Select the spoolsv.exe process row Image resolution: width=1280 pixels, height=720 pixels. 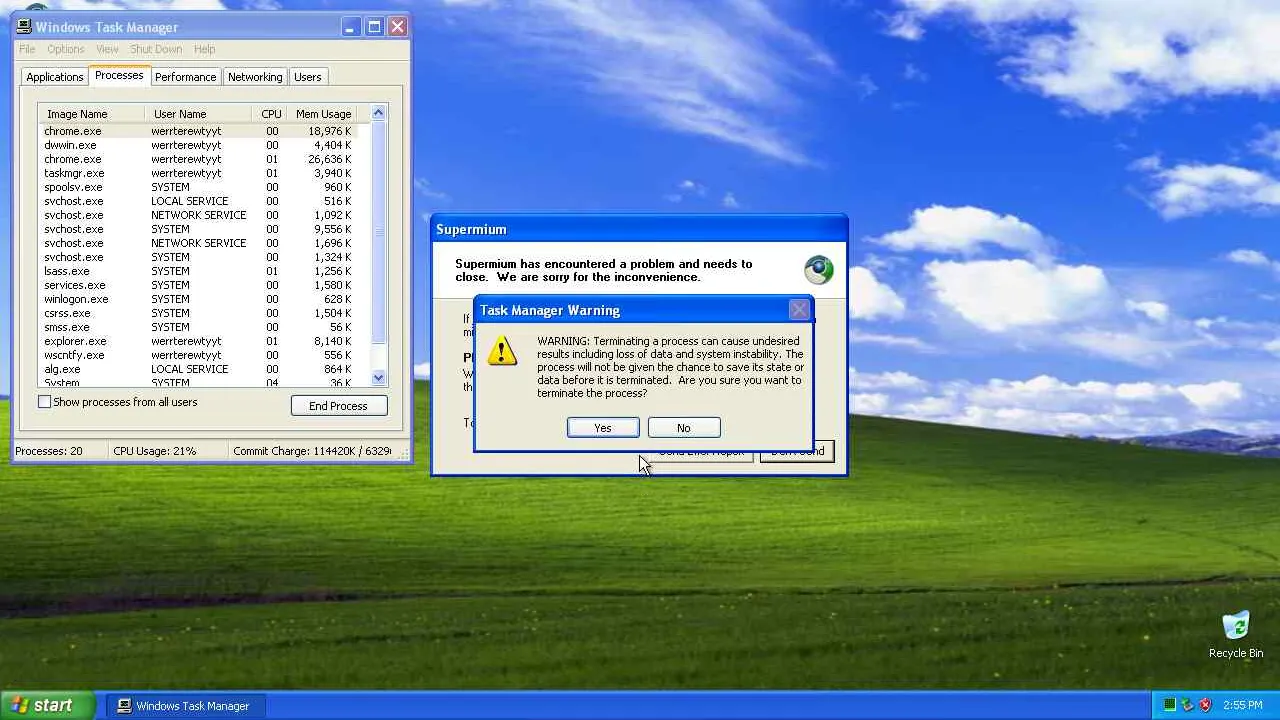tap(198, 187)
